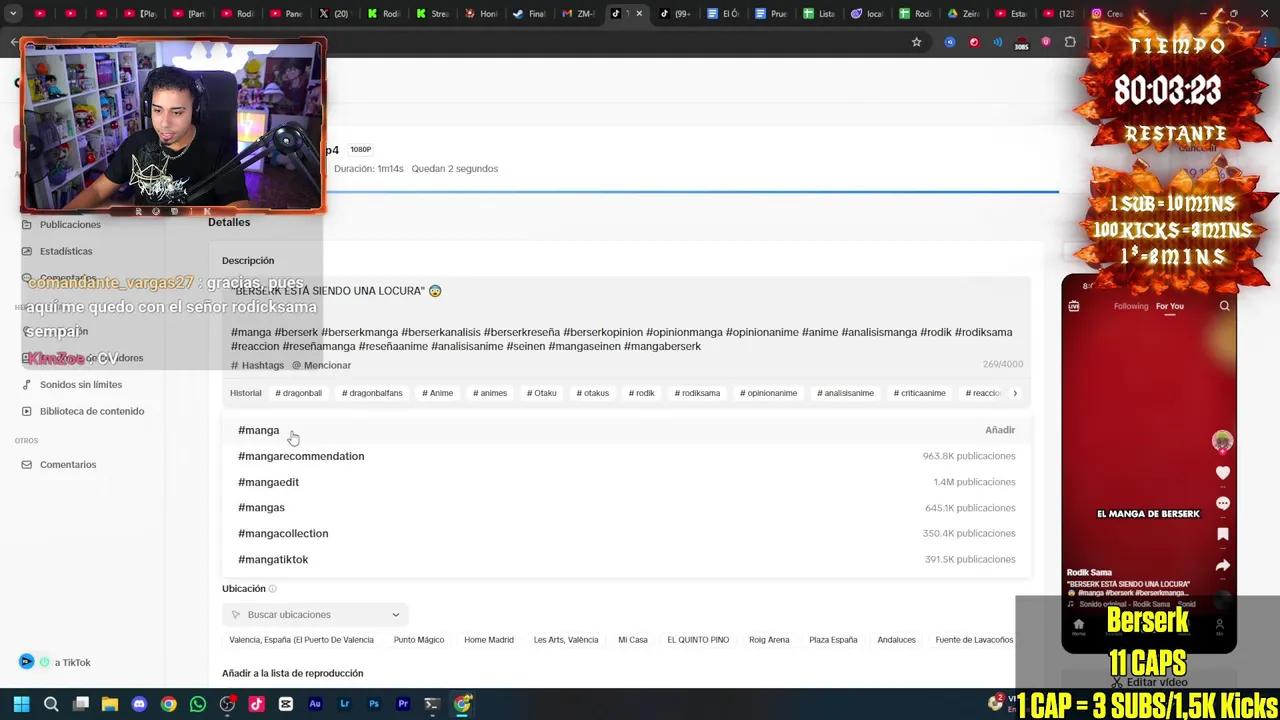The width and height of the screenshot is (1280, 720).
Task: Switch to the Instagram browser tab
Action: tap(1104, 14)
